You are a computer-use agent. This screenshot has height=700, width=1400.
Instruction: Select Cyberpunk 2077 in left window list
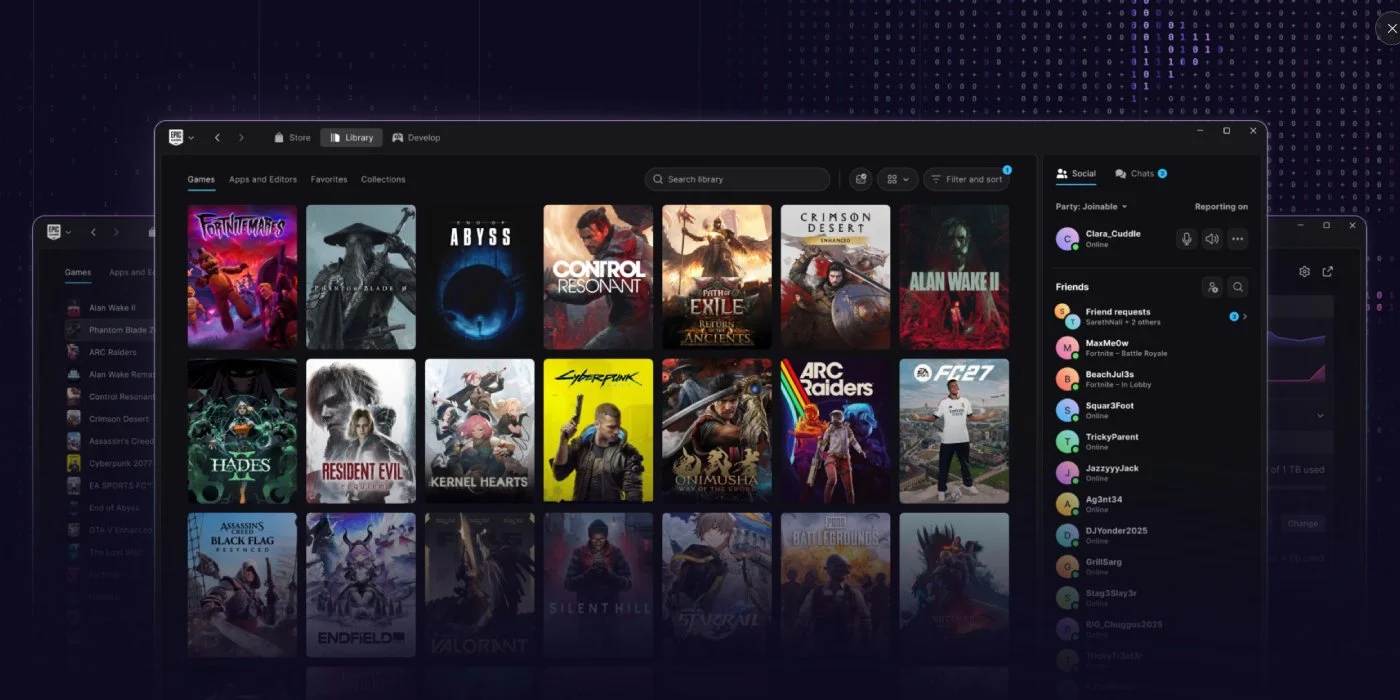(x=109, y=463)
